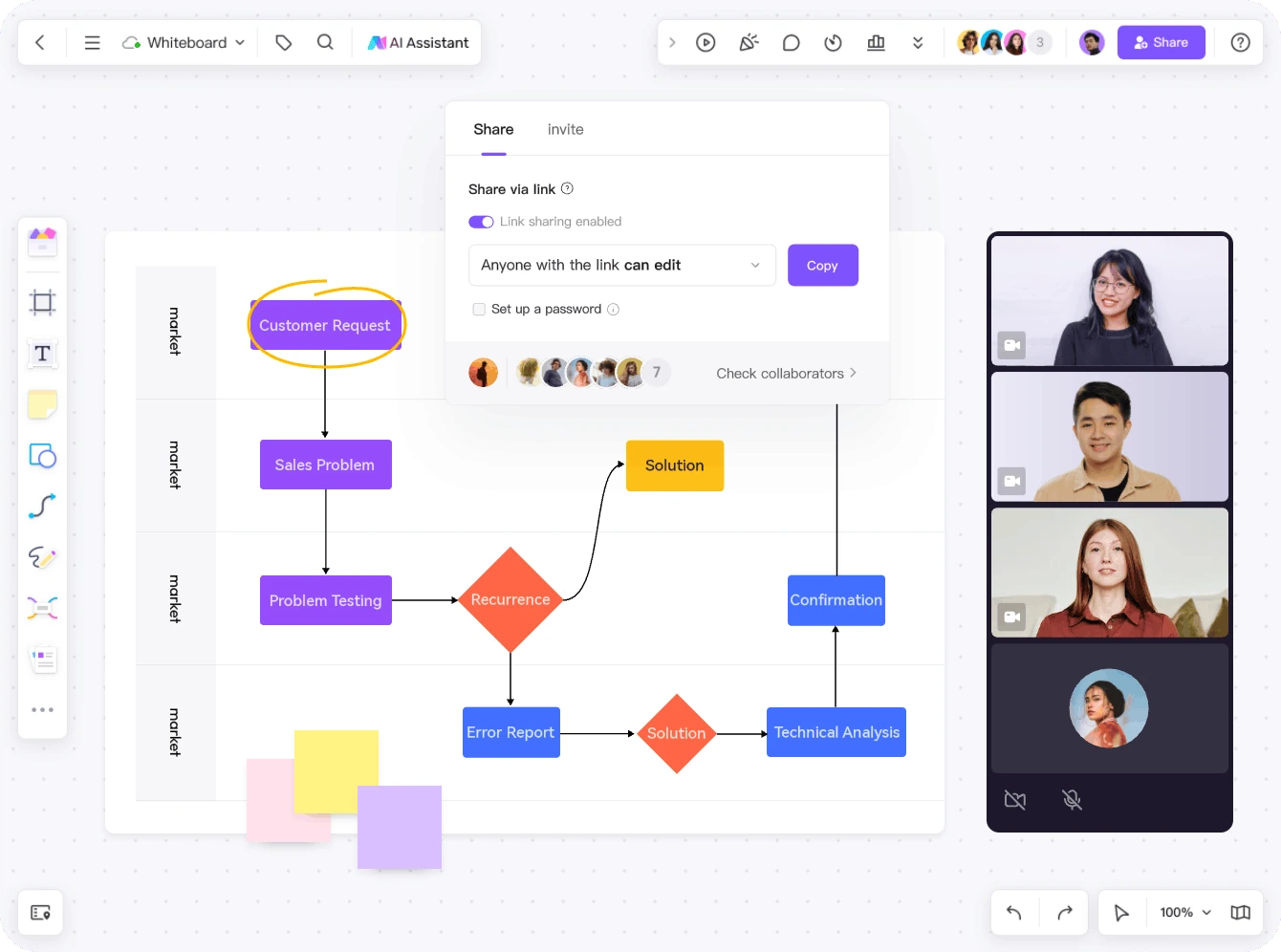
Task: Expand the collapsed toolbar chevron arrow
Action: pos(672,42)
